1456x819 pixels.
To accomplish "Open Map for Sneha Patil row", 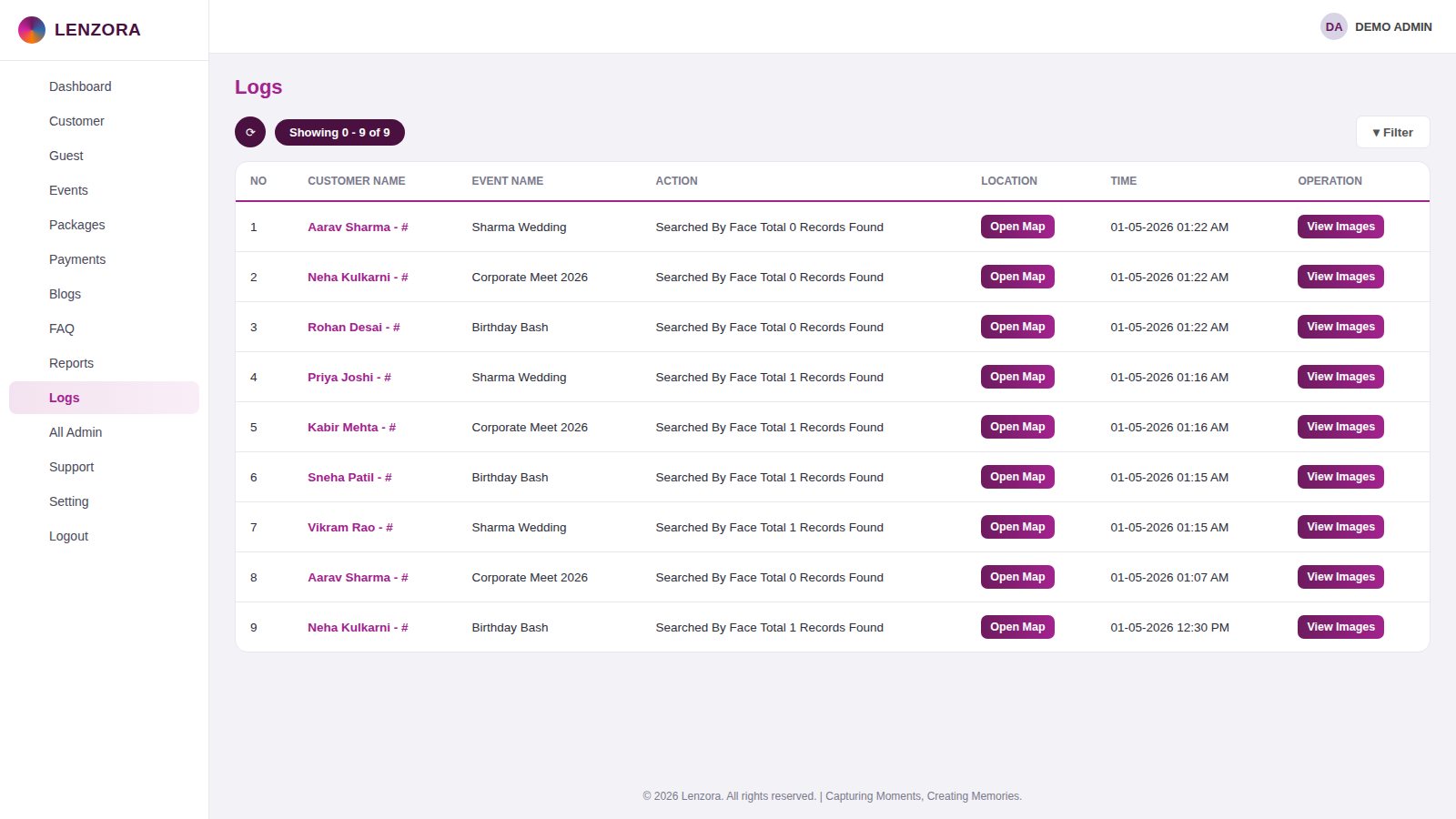I will (1017, 477).
